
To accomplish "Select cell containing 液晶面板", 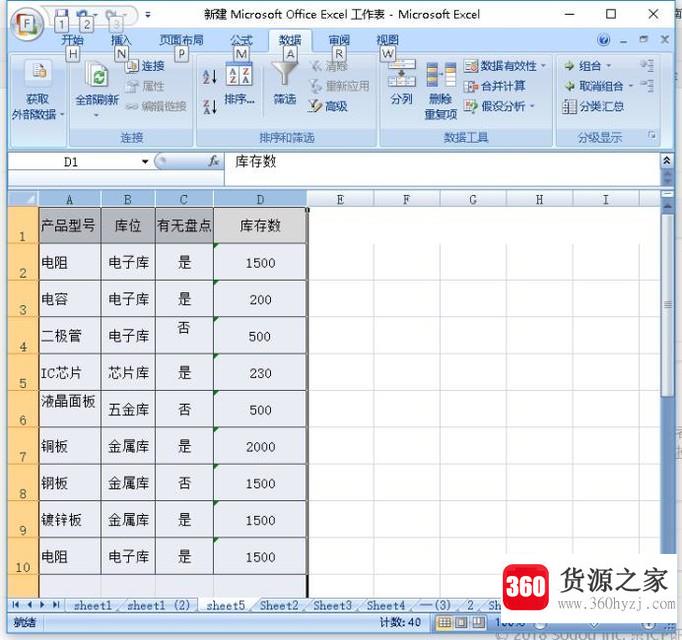I will (x=70, y=409).
